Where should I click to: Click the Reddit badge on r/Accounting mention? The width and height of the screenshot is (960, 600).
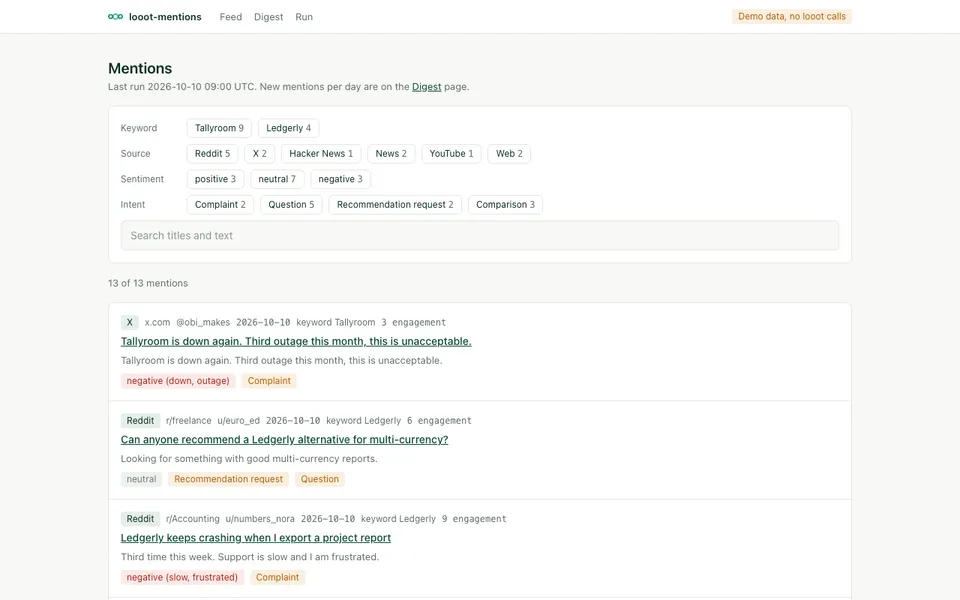[x=140, y=519]
